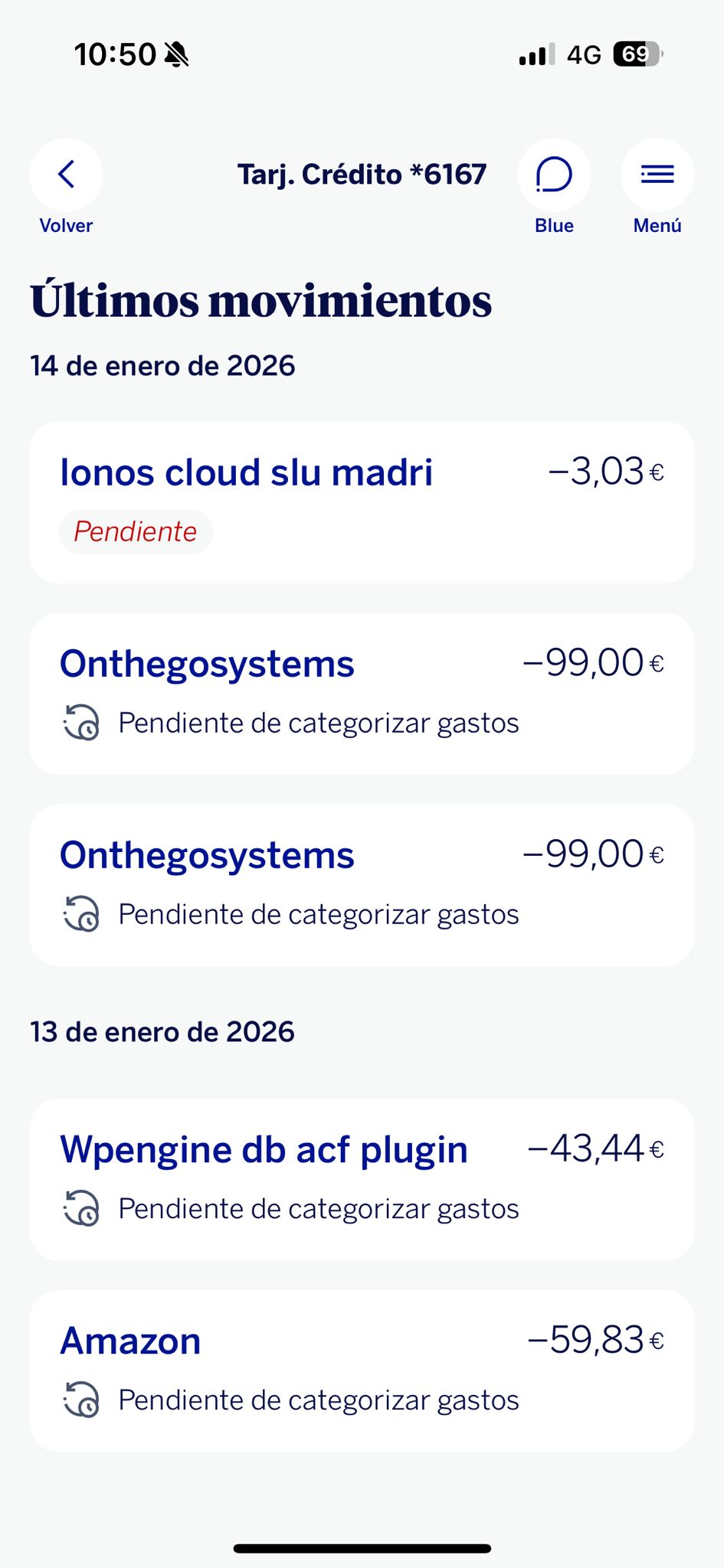
Task: Tap the −3,03 € amount
Action: [x=606, y=471]
